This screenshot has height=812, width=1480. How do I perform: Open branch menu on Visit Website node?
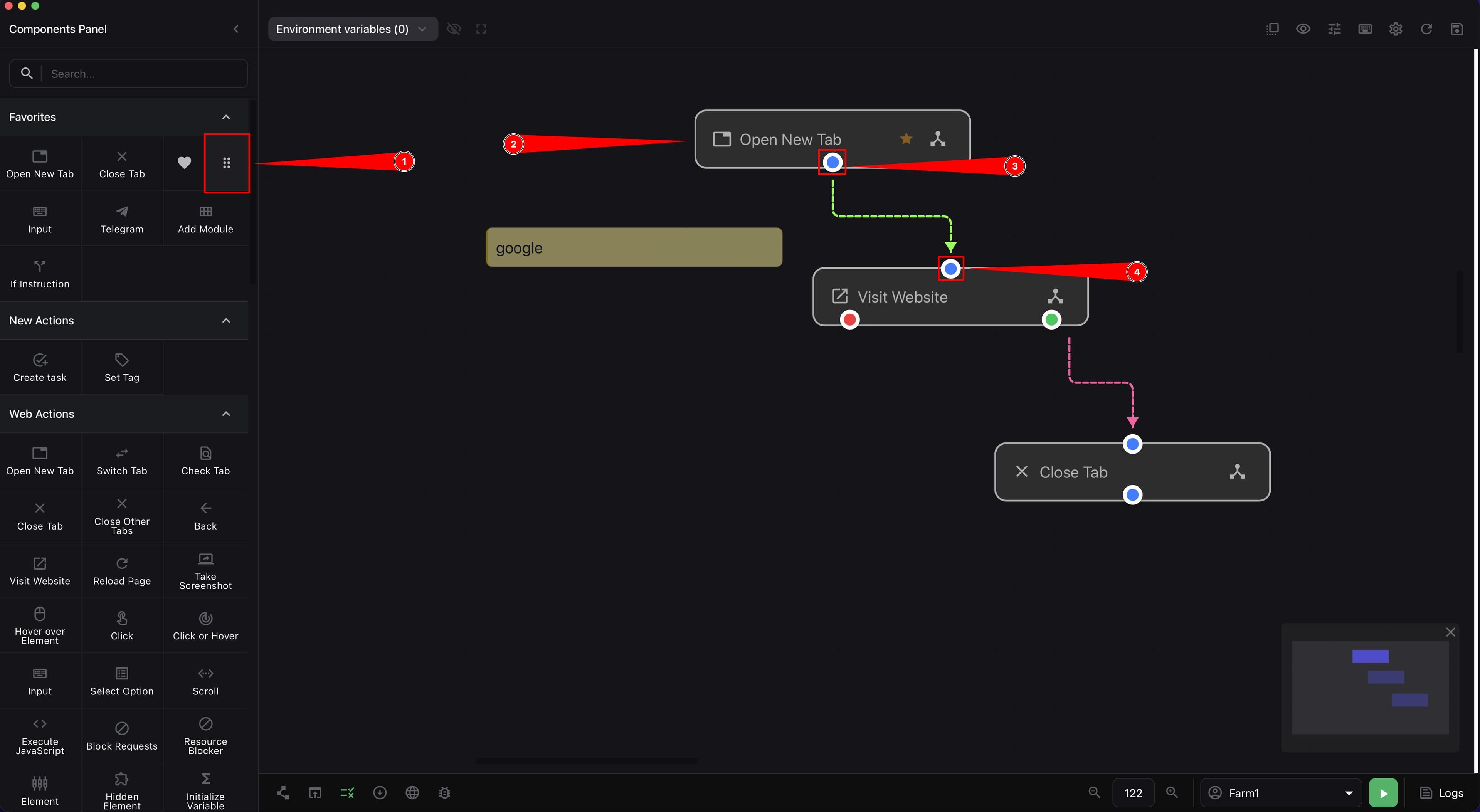[1055, 296]
